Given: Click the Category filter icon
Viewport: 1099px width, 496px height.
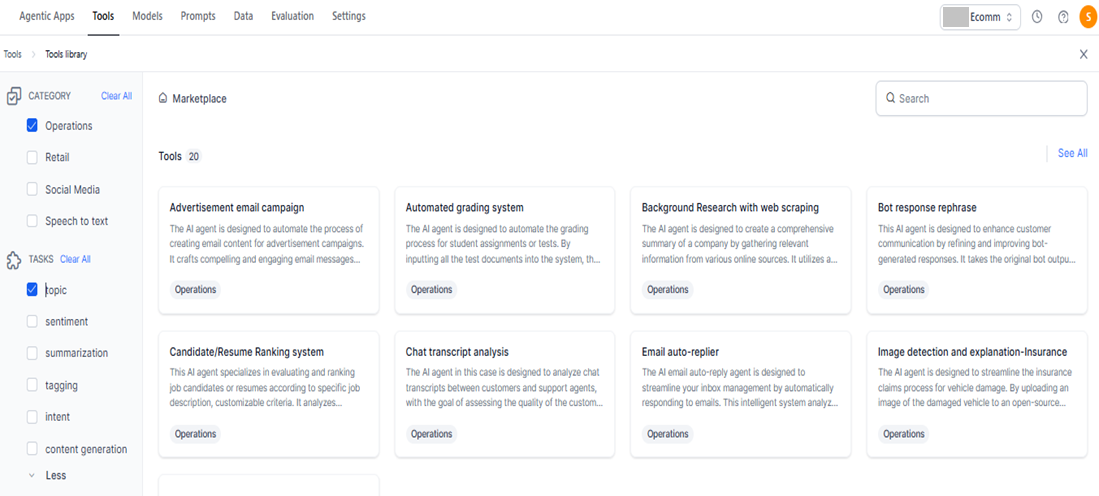Looking at the screenshot, I should [14, 96].
